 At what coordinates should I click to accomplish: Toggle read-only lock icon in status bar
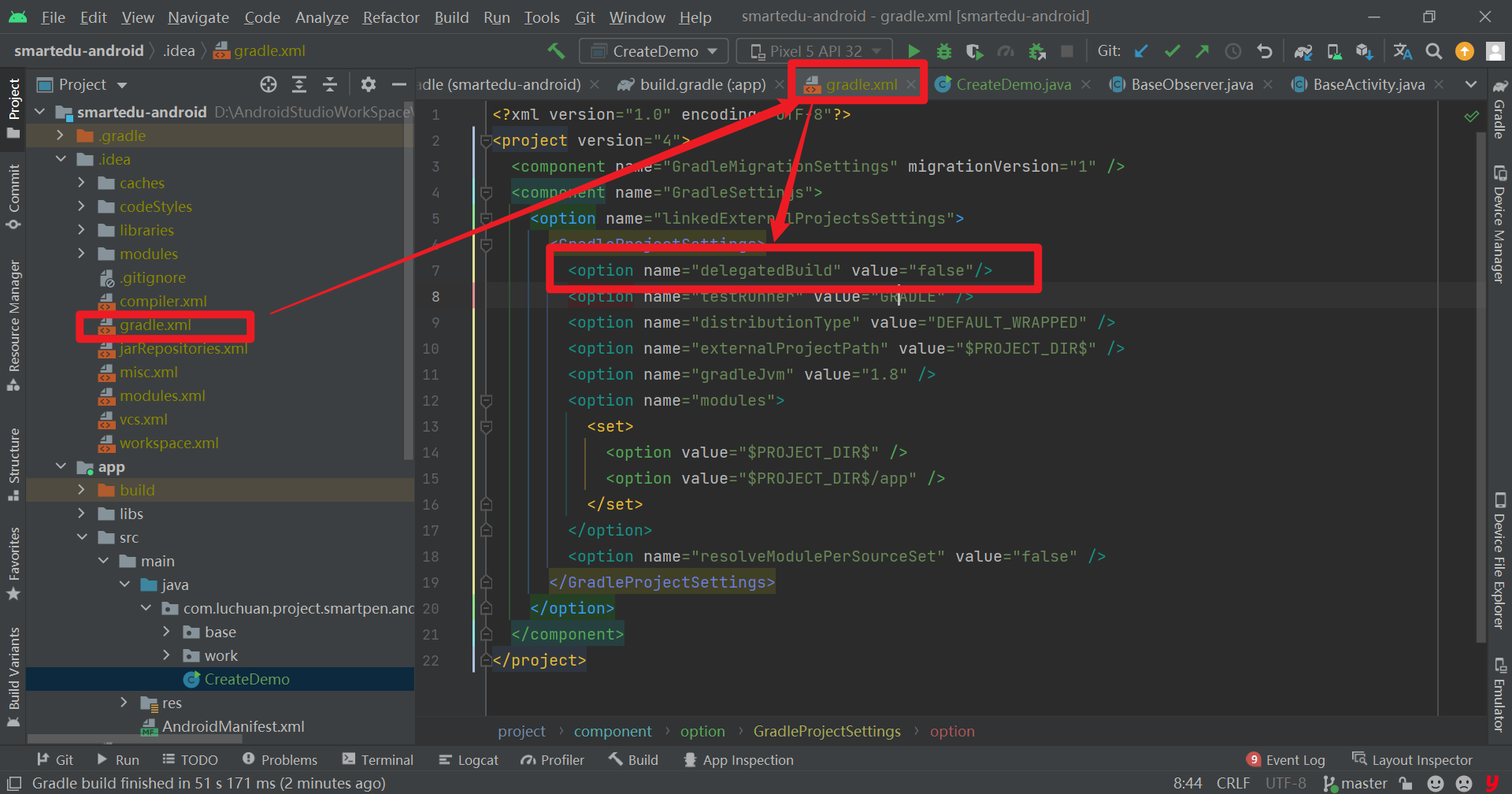coord(1406,783)
